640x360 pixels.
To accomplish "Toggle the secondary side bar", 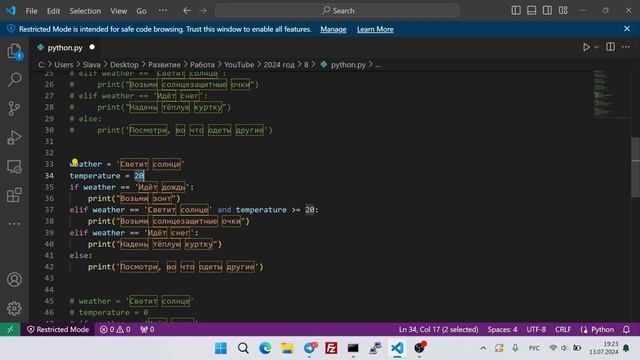I will 547,11.
